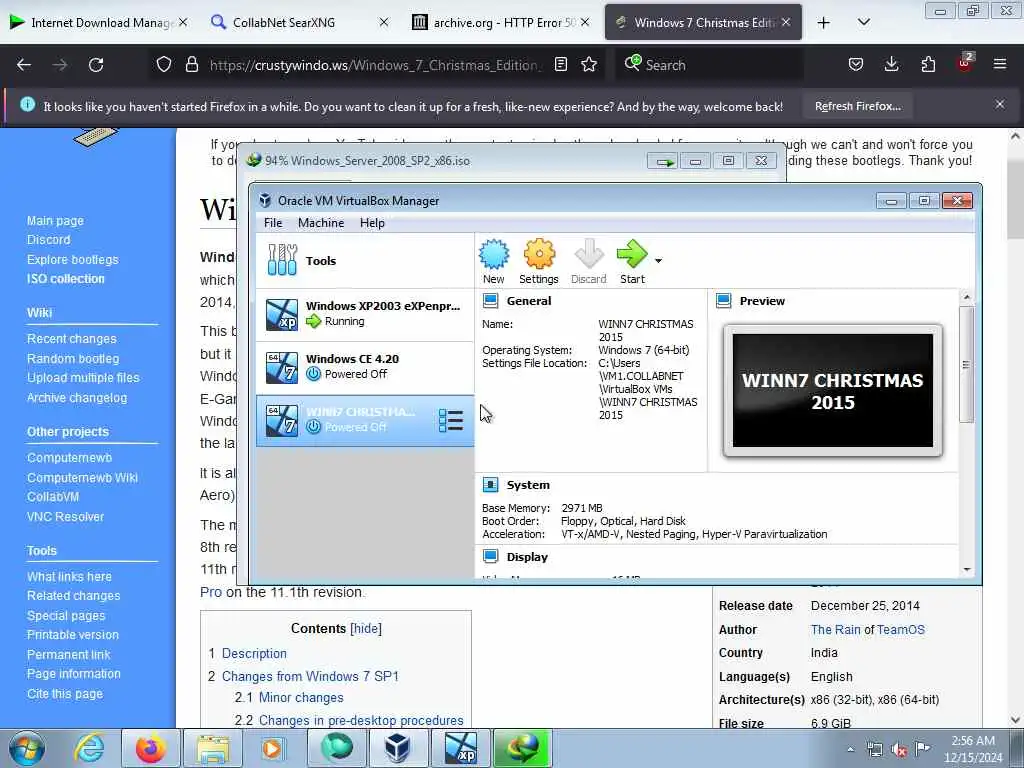Image resolution: width=1024 pixels, height=768 pixels.
Task: Jump to Description contents entry
Action: click(x=254, y=654)
